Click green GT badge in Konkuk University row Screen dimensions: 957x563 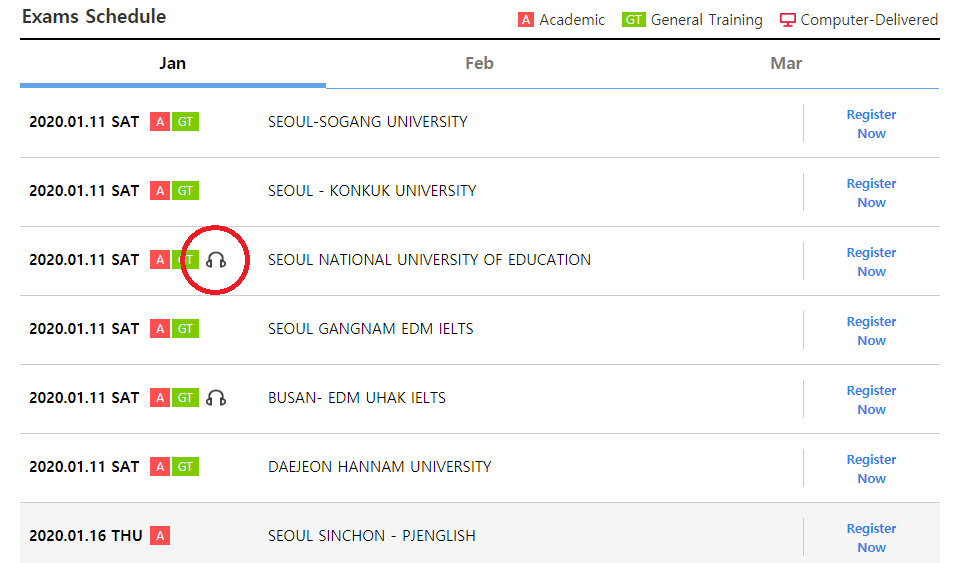pos(186,191)
